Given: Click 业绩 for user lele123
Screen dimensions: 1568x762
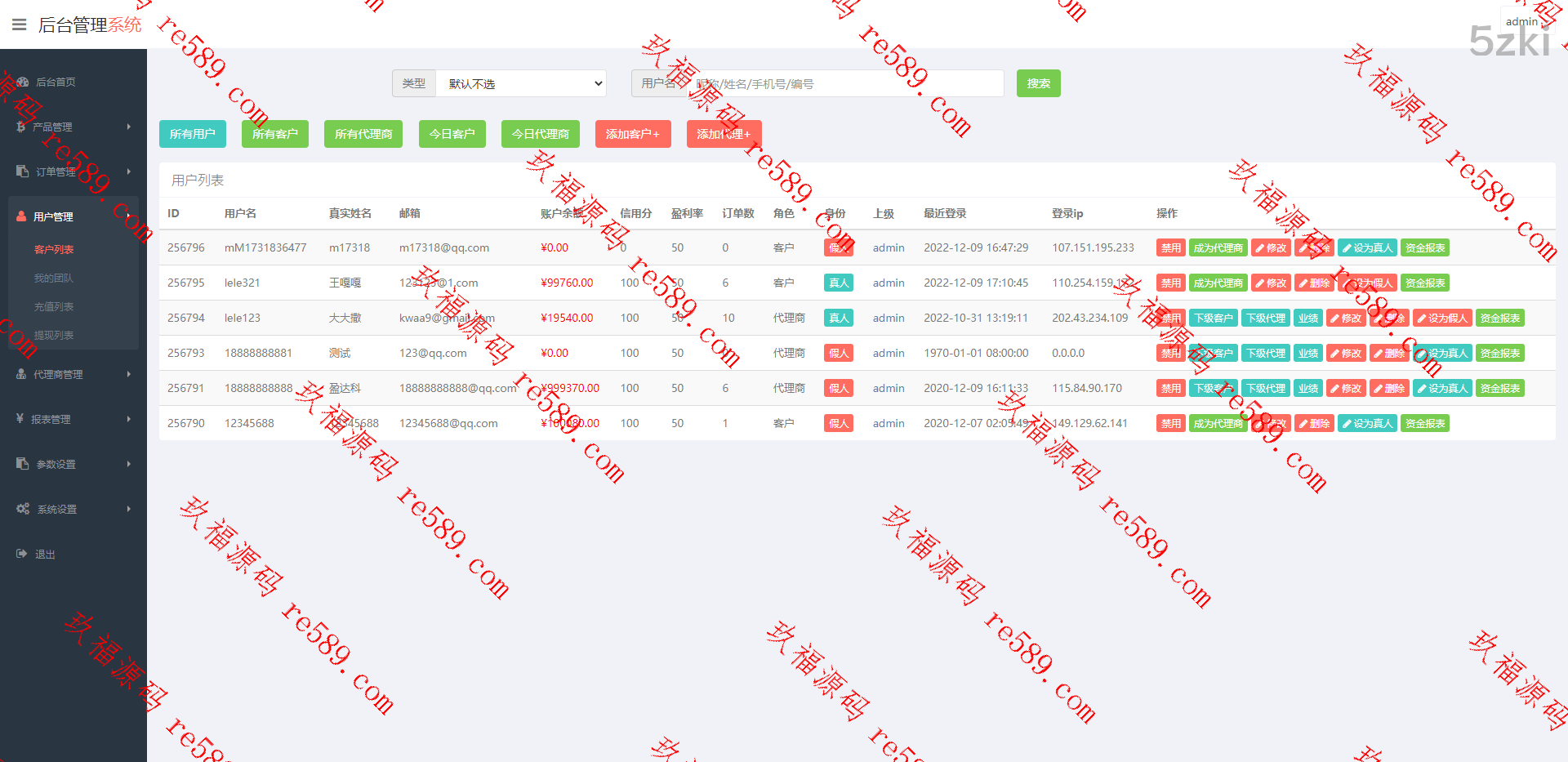Looking at the screenshot, I should click(1308, 318).
